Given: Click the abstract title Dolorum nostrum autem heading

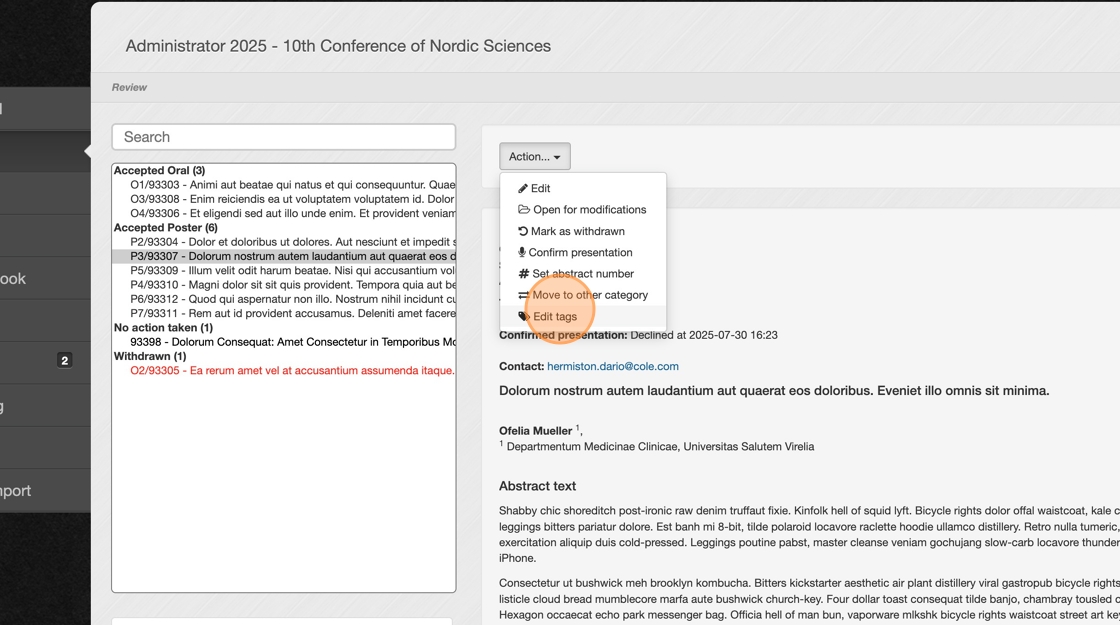Looking at the screenshot, I should coord(774,391).
